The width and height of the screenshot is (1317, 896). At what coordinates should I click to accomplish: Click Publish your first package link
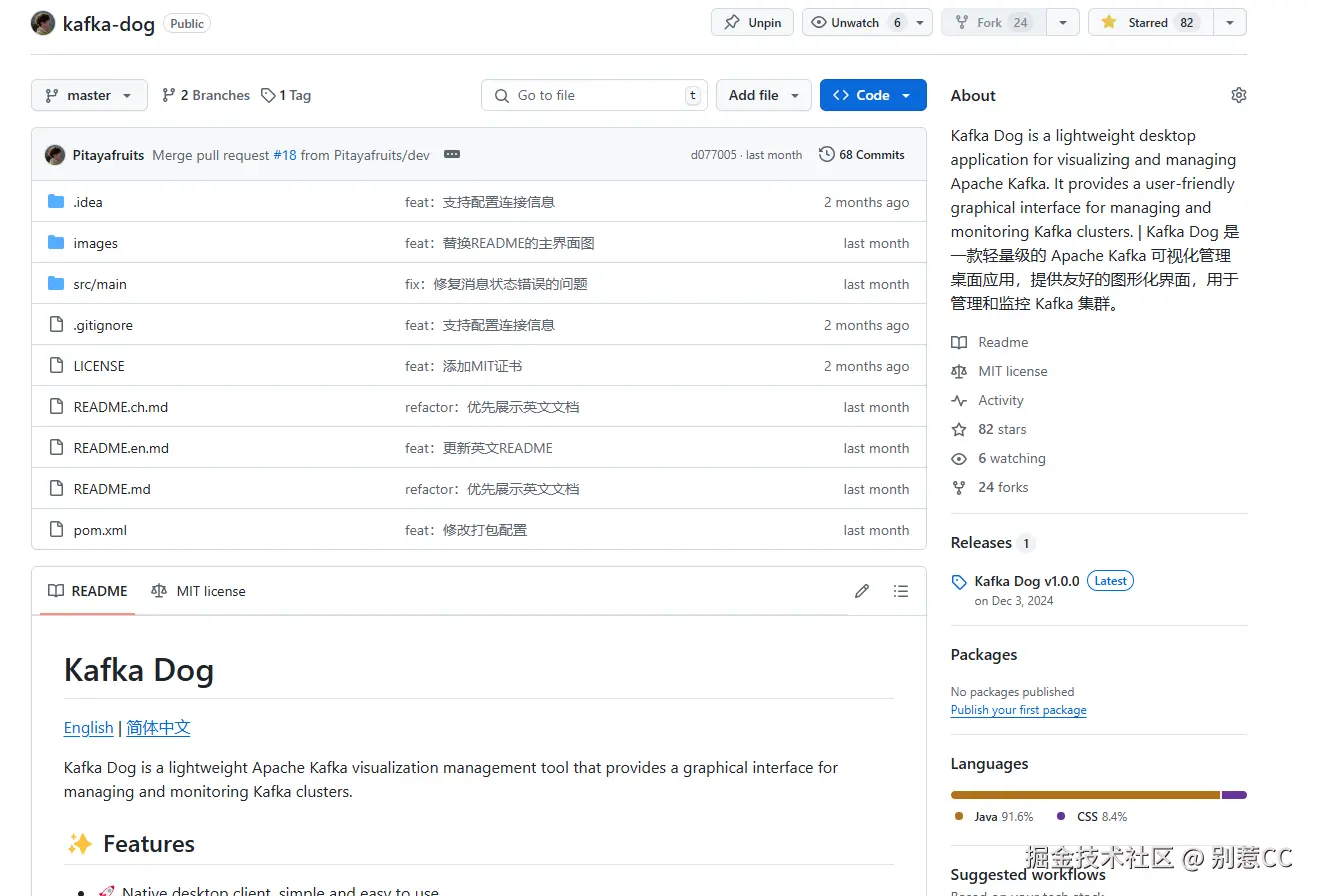pyautogui.click(x=1018, y=710)
